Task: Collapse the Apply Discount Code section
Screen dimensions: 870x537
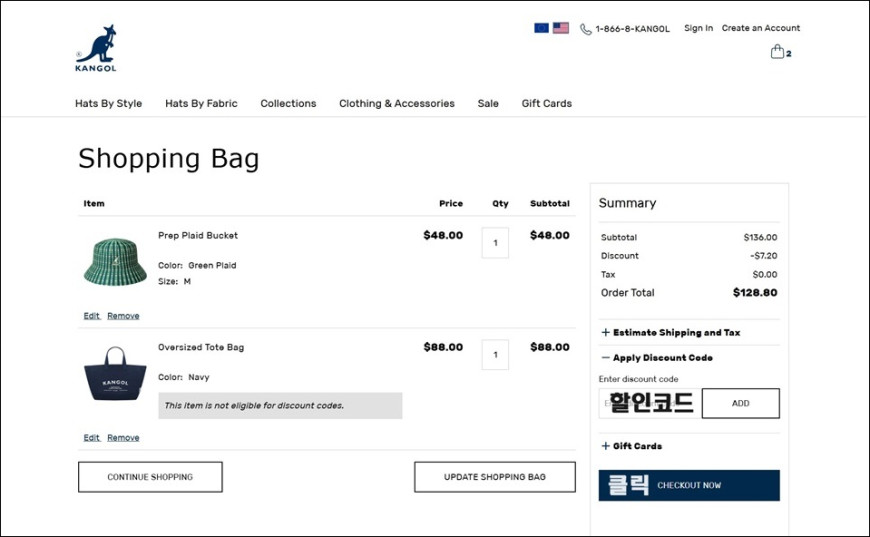Action: click(x=657, y=358)
